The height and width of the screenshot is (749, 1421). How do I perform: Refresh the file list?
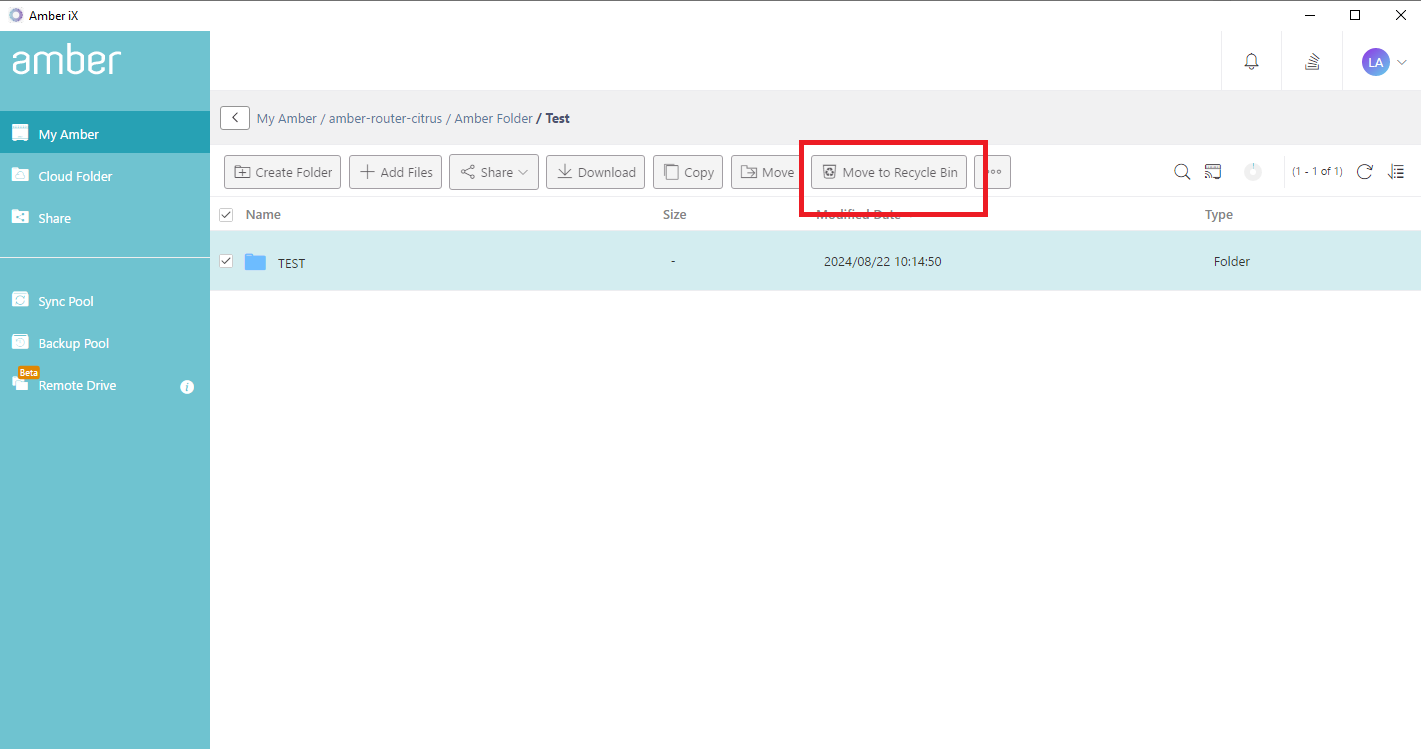pyautogui.click(x=1364, y=172)
